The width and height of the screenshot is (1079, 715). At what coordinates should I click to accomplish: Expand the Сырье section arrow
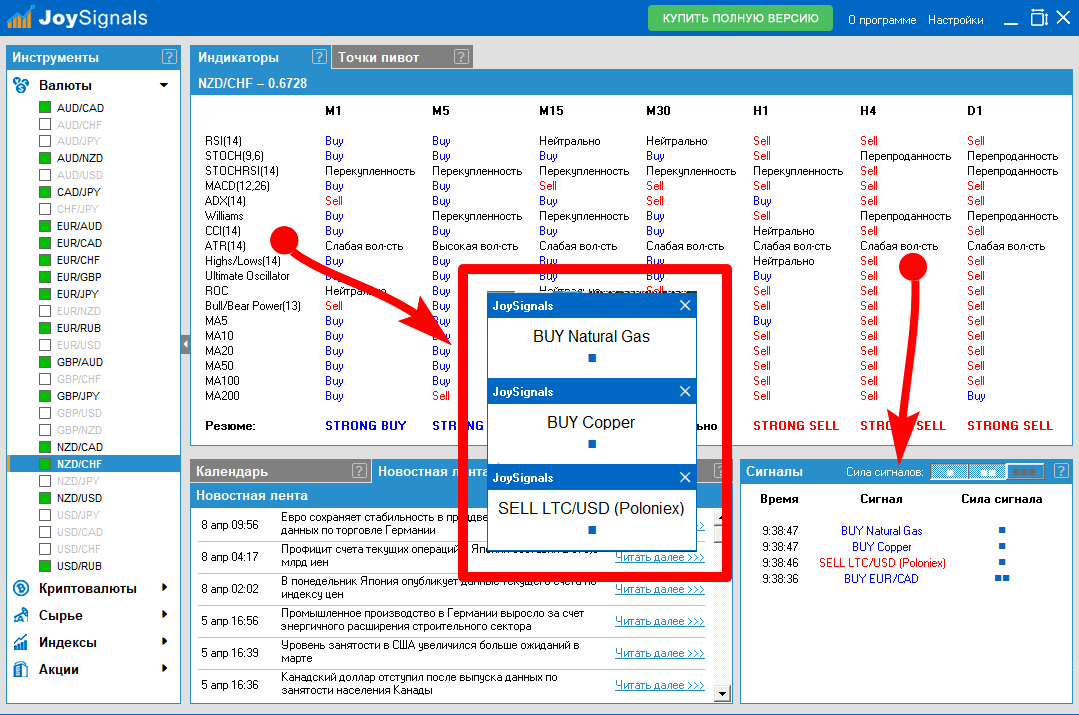(x=164, y=615)
